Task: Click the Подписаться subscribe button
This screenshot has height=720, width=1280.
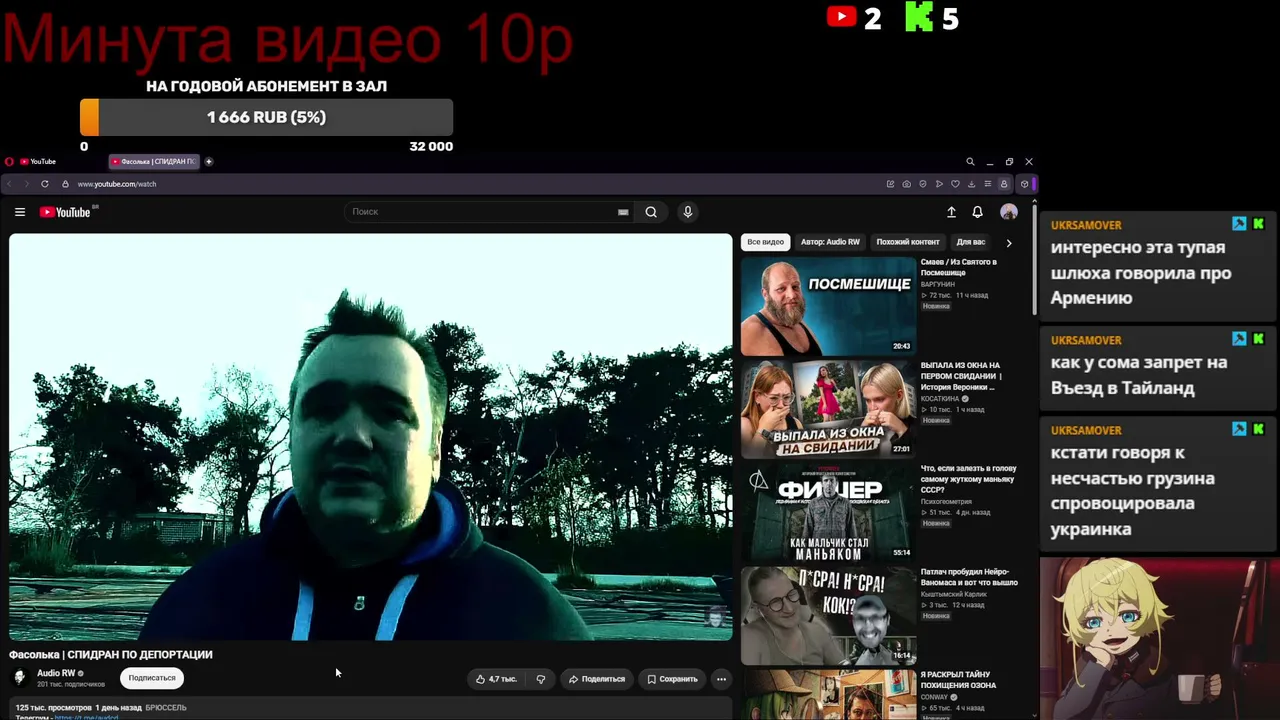Action: [x=152, y=678]
